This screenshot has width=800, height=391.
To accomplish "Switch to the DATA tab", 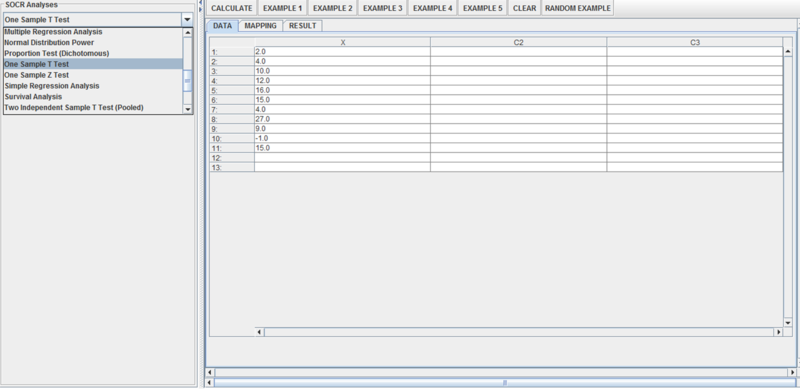I will (222, 26).
